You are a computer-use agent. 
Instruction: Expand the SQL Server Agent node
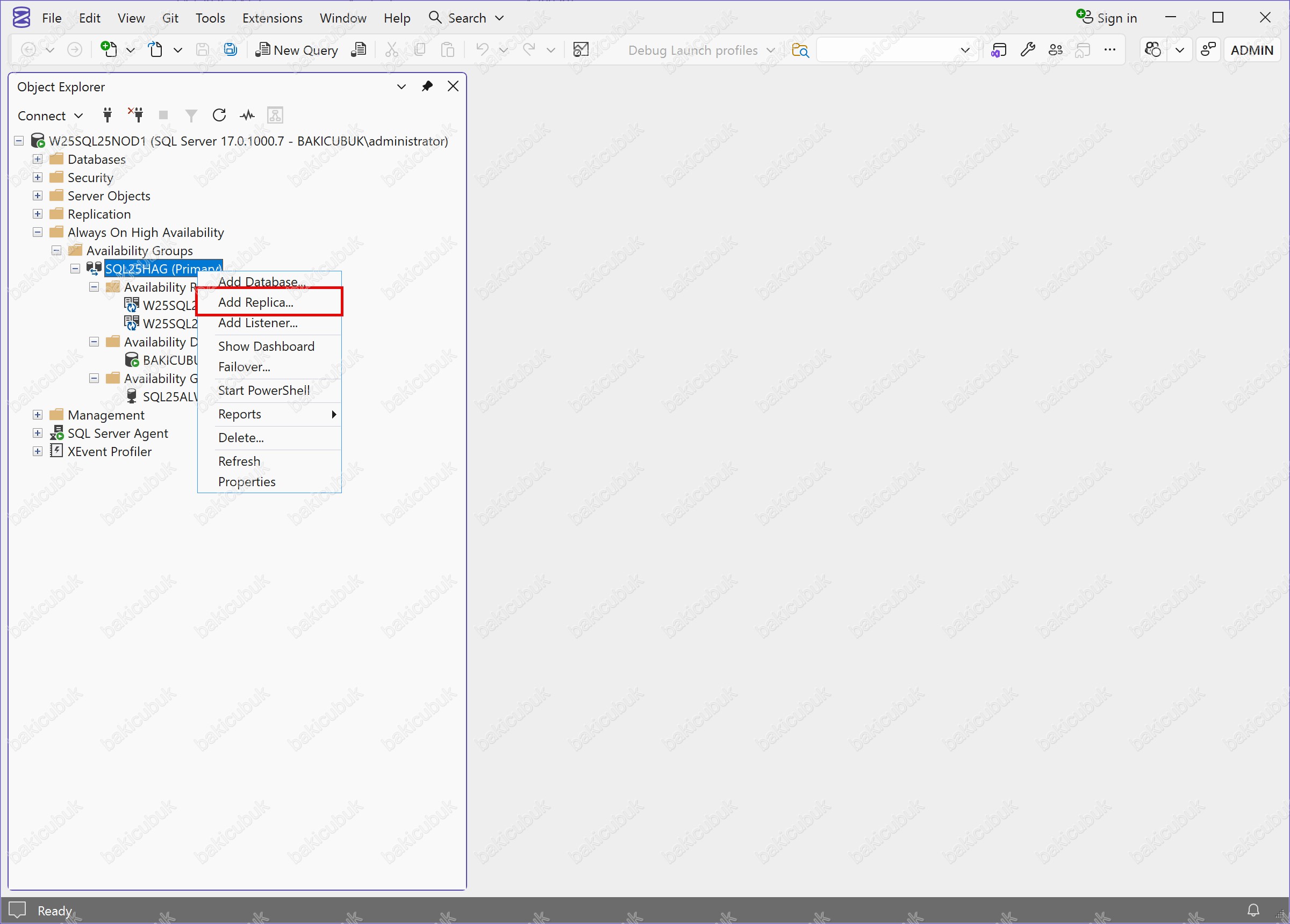point(38,434)
